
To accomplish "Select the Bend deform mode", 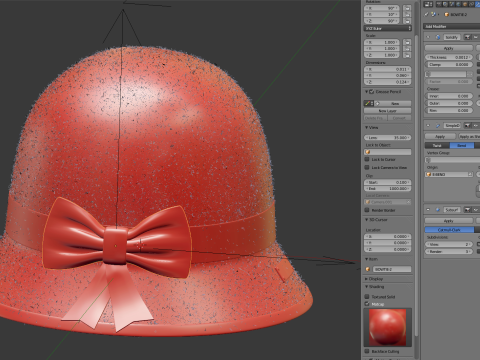I will [x=462, y=146].
